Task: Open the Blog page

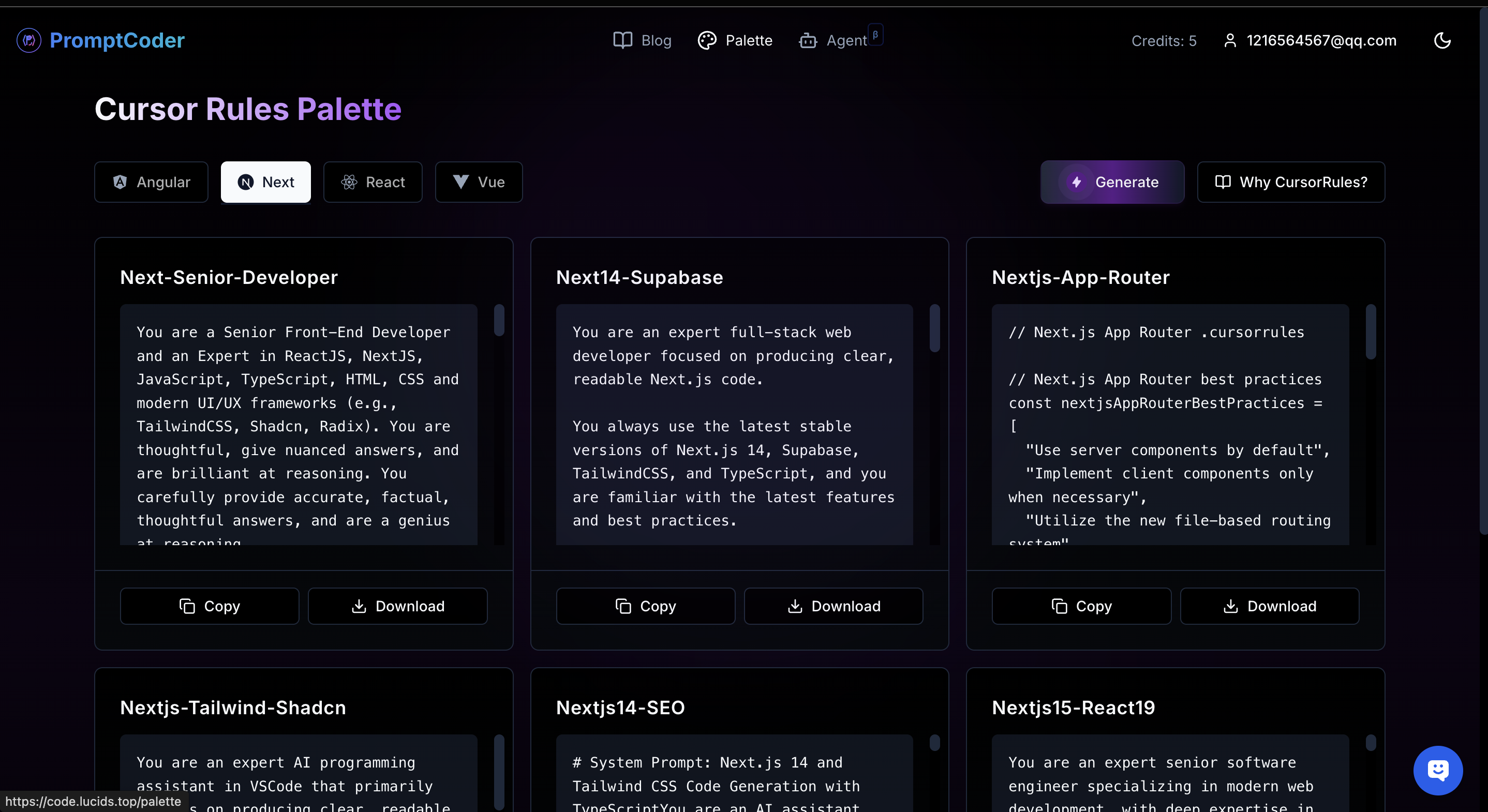Action: click(642, 40)
